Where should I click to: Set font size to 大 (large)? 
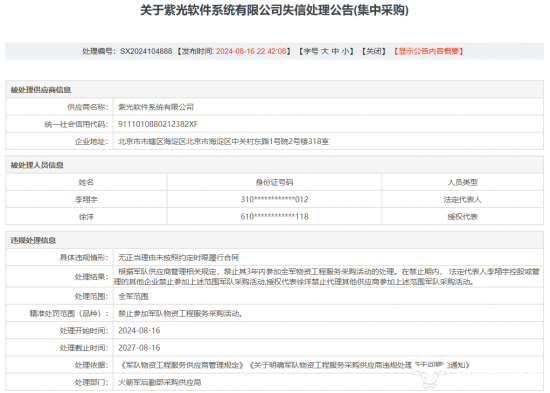tap(325, 51)
